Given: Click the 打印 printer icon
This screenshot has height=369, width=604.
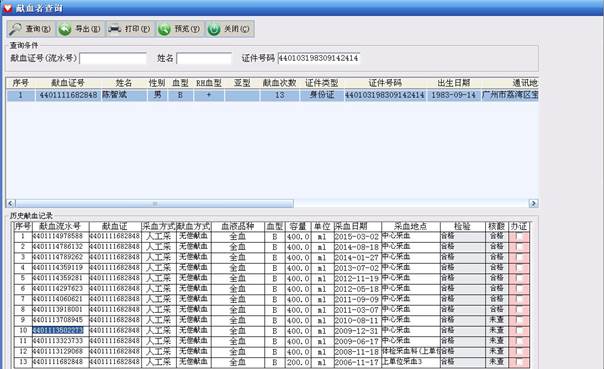Looking at the screenshot, I should [115, 29].
